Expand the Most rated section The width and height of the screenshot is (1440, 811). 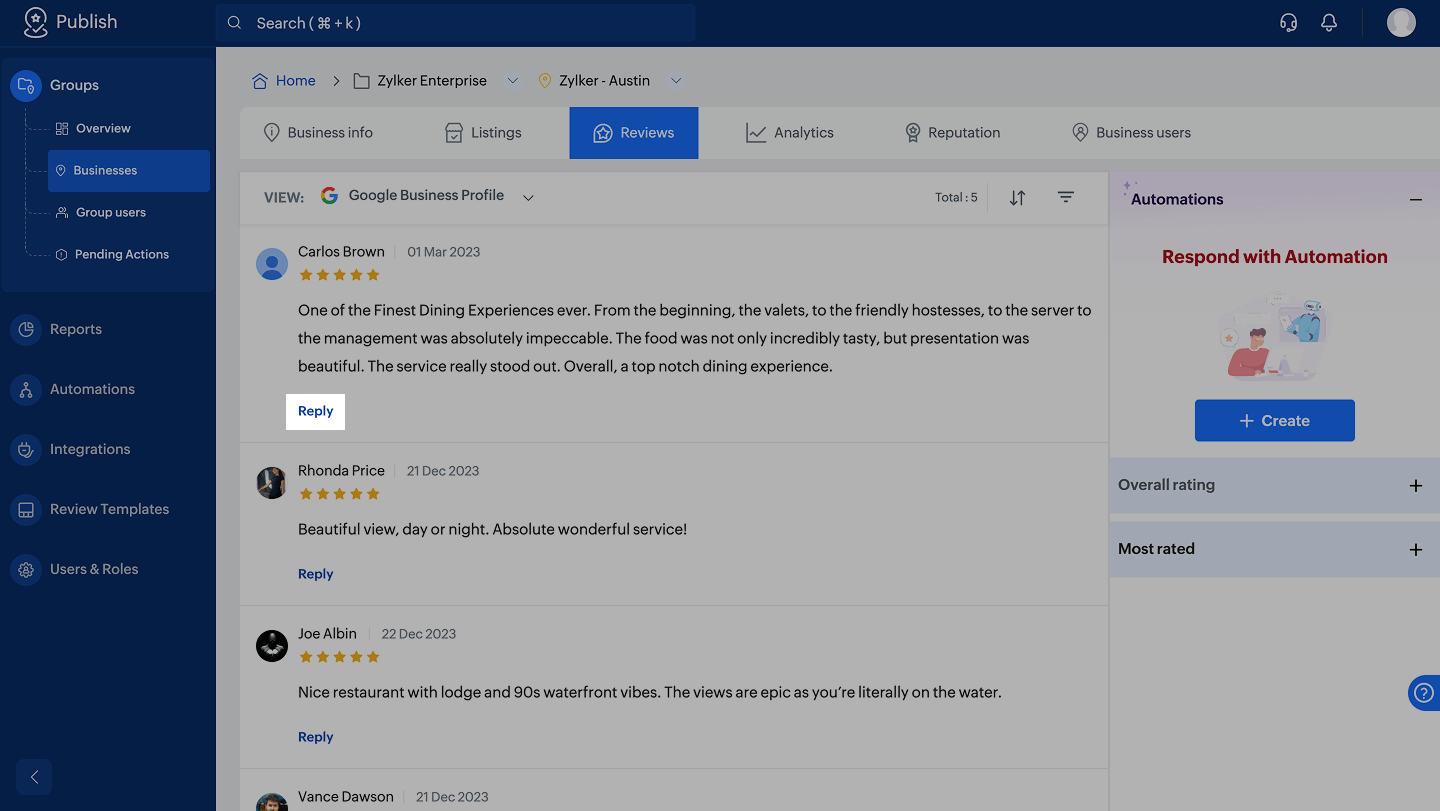1415,550
